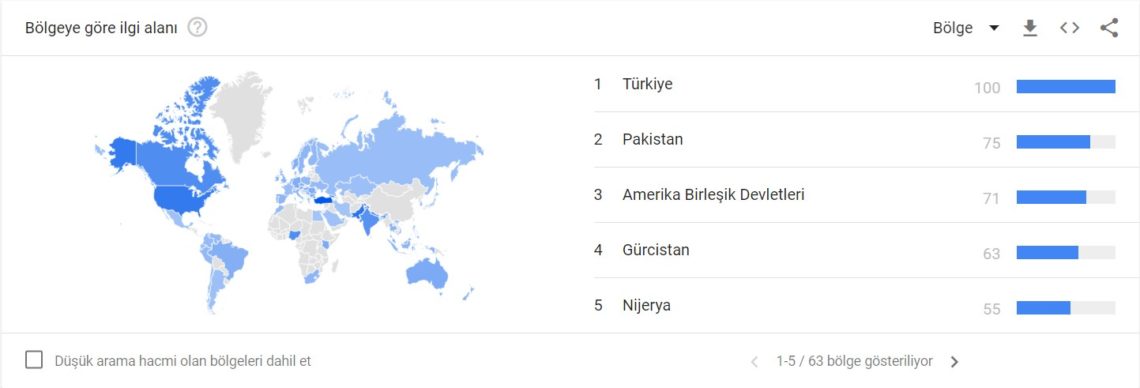
Task: Click Australia on the world map
Action: [x=428, y=272]
